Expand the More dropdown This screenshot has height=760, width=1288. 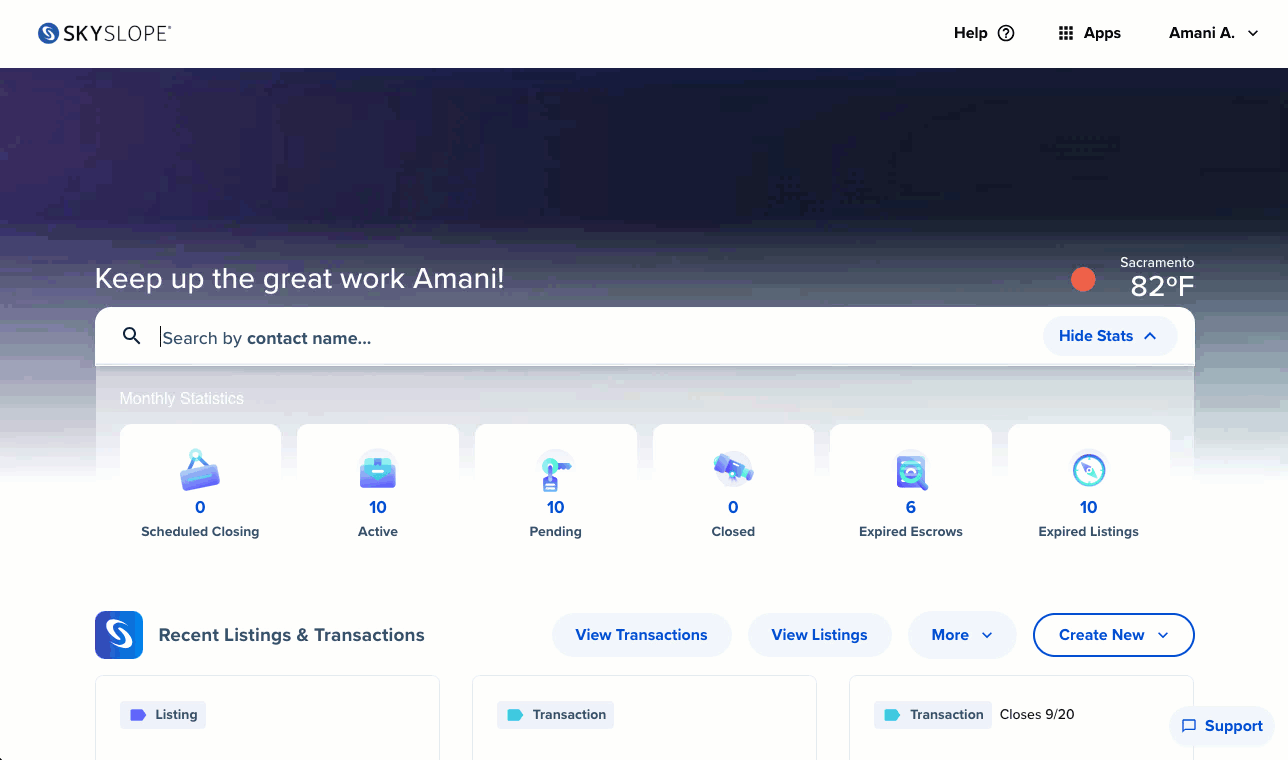(x=961, y=635)
